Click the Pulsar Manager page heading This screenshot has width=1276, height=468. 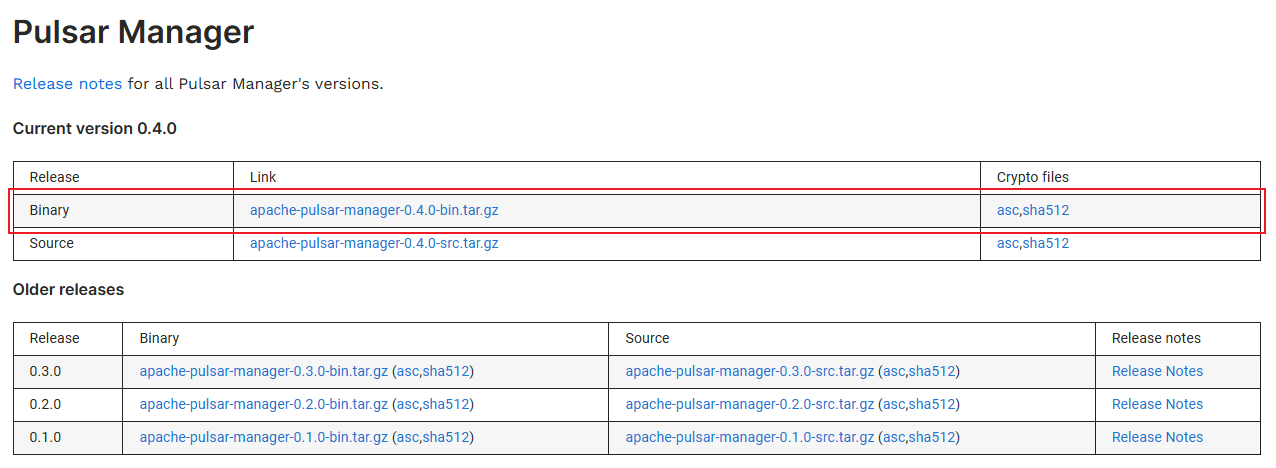pos(133,32)
